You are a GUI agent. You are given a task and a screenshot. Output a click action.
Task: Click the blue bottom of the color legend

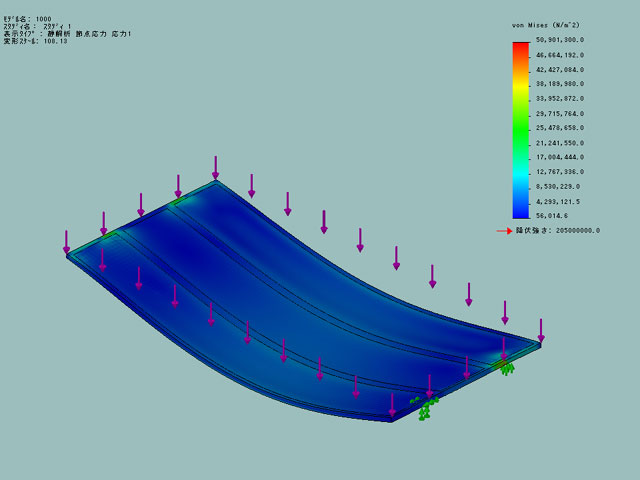520,211
